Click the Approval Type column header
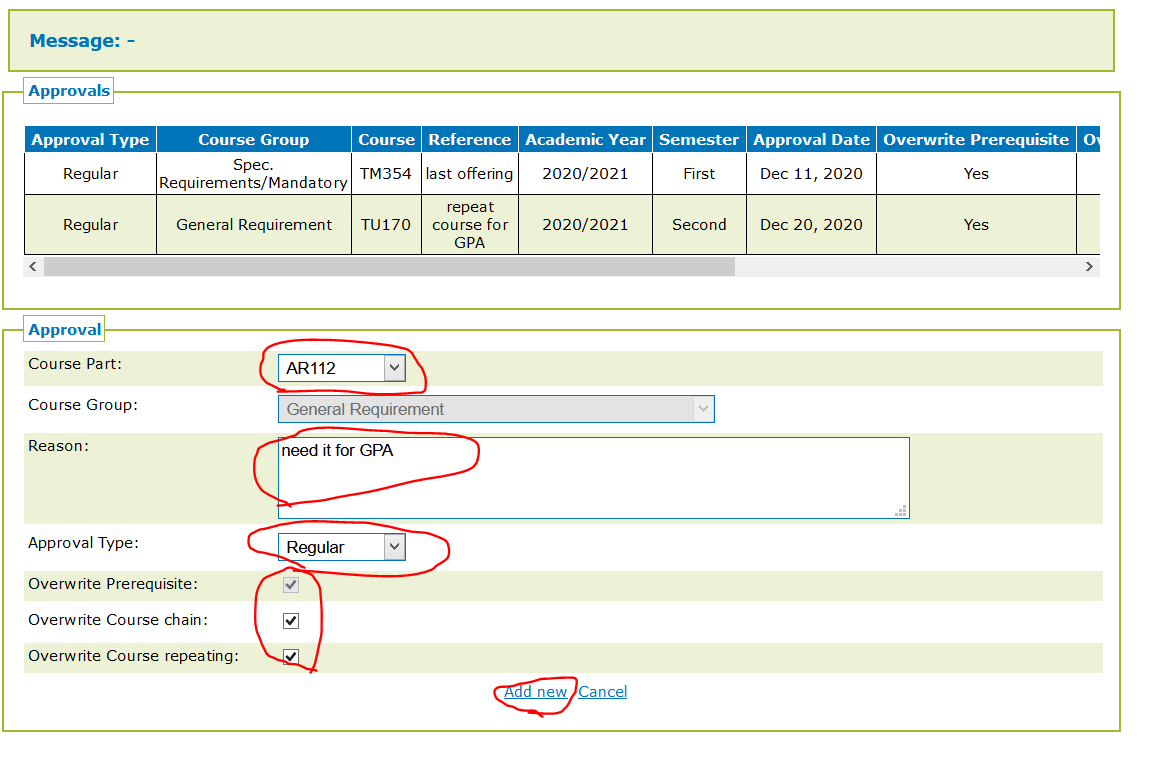The width and height of the screenshot is (1149, 757). [90, 139]
